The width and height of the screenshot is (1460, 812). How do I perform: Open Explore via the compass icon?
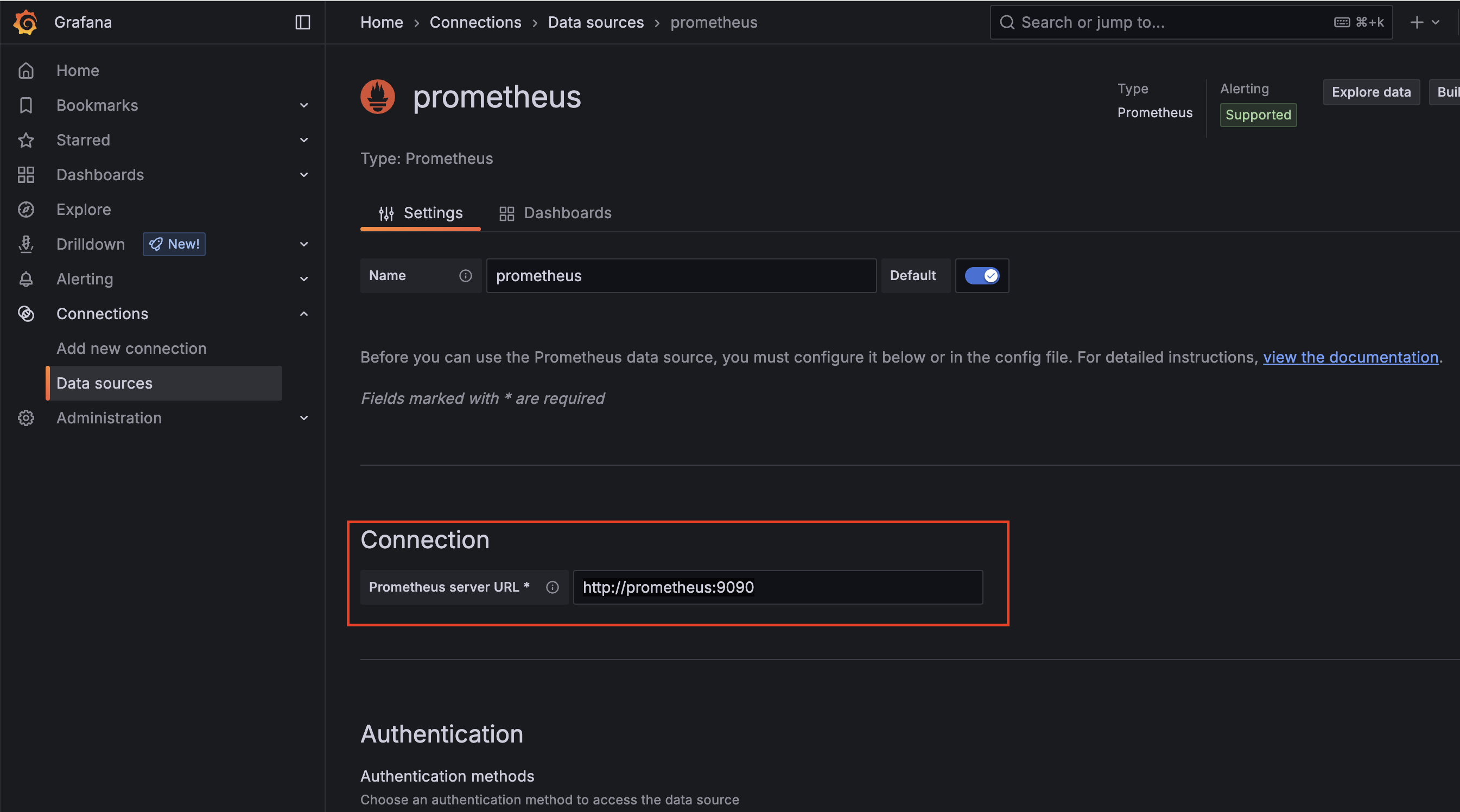(x=26, y=209)
